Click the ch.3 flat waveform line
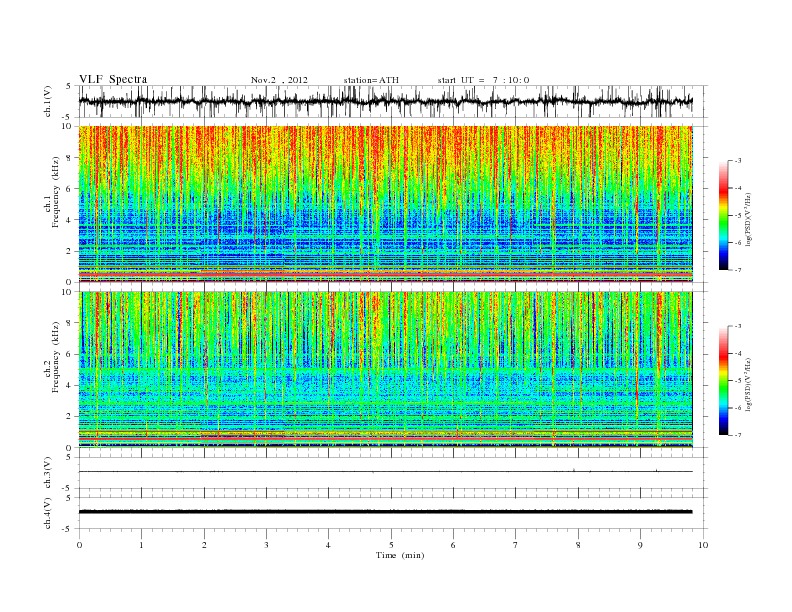Image resolution: width=792 pixels, height=612 pixels. click(385, 472)
